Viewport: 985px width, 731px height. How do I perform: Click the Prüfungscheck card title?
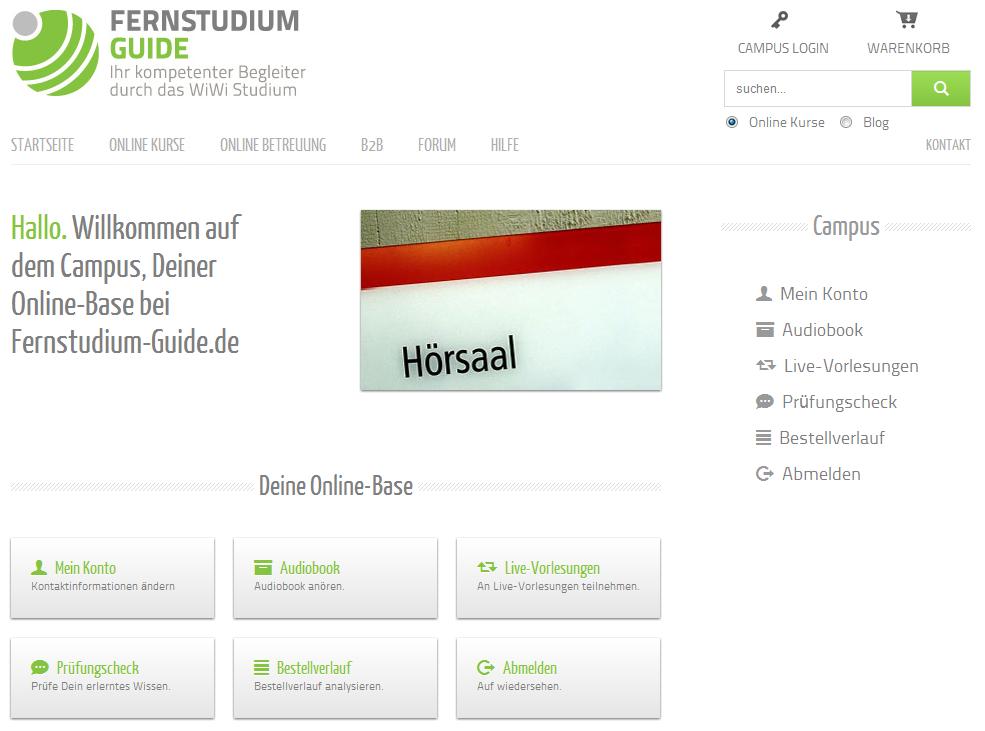(x=97, y=668)
